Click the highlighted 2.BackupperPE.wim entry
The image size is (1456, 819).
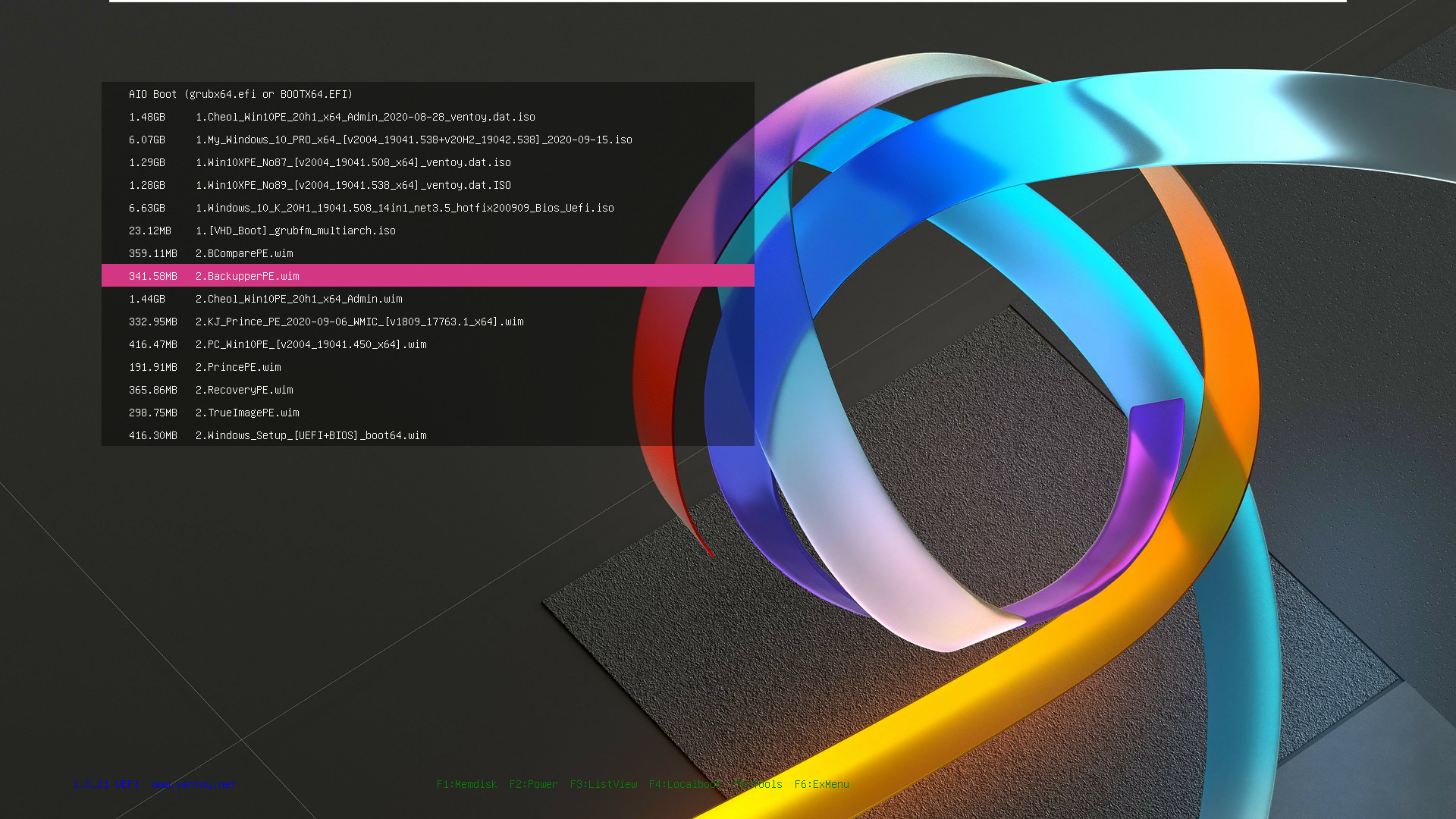428,276
